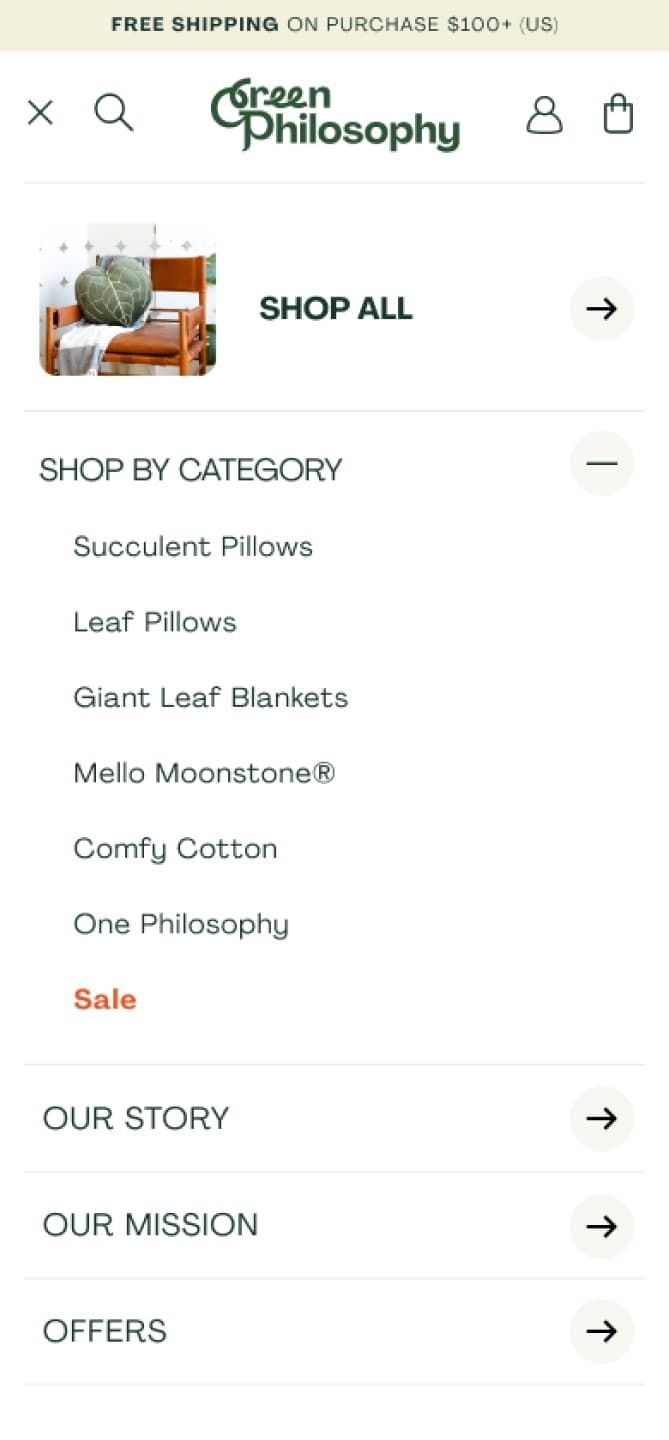Image resolution: width=669 pixels, height=1440 pixels.
Task: Select the Comfy Cotton category
Action: coord(175,848)
